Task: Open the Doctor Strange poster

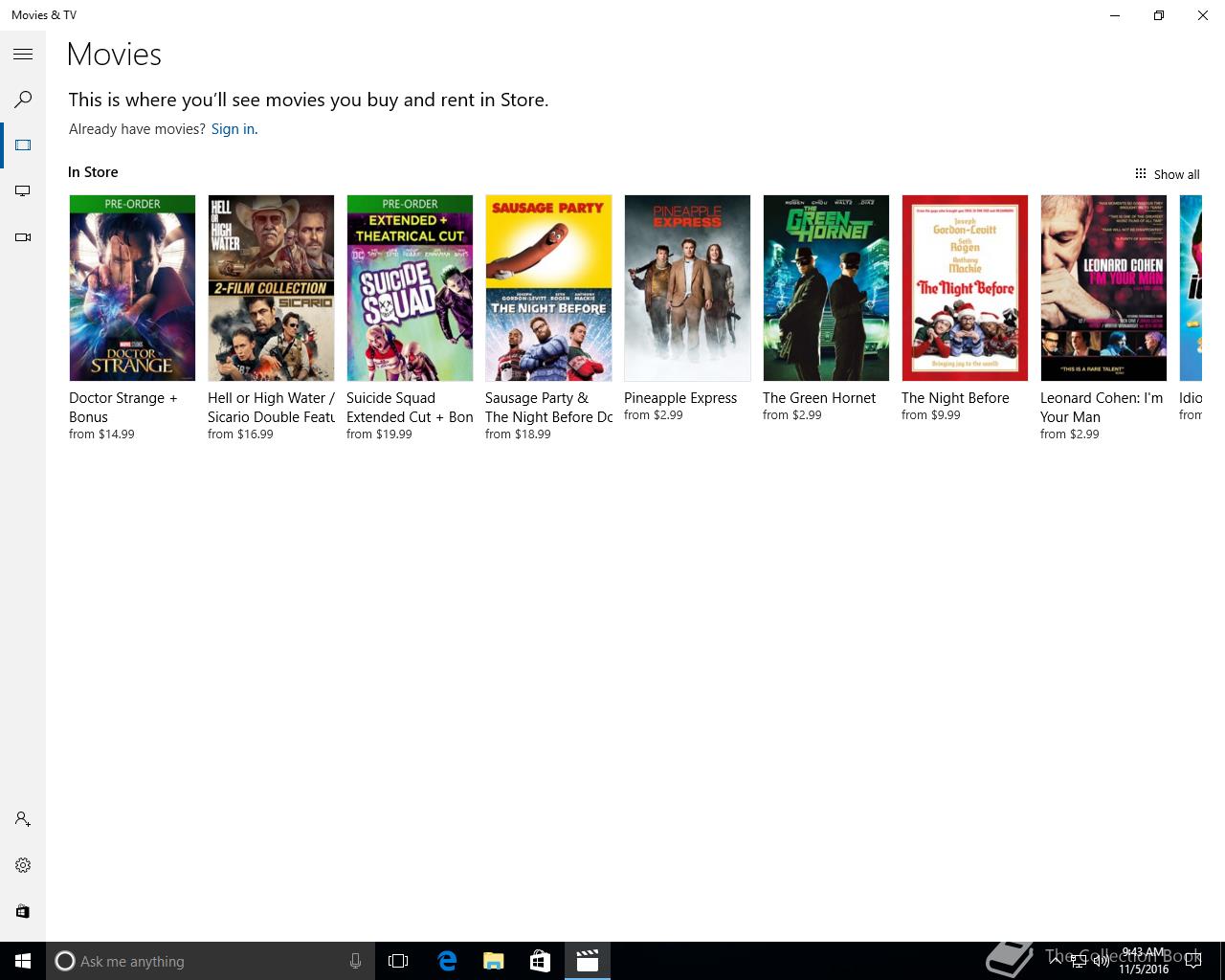Action: pos(132,288)
